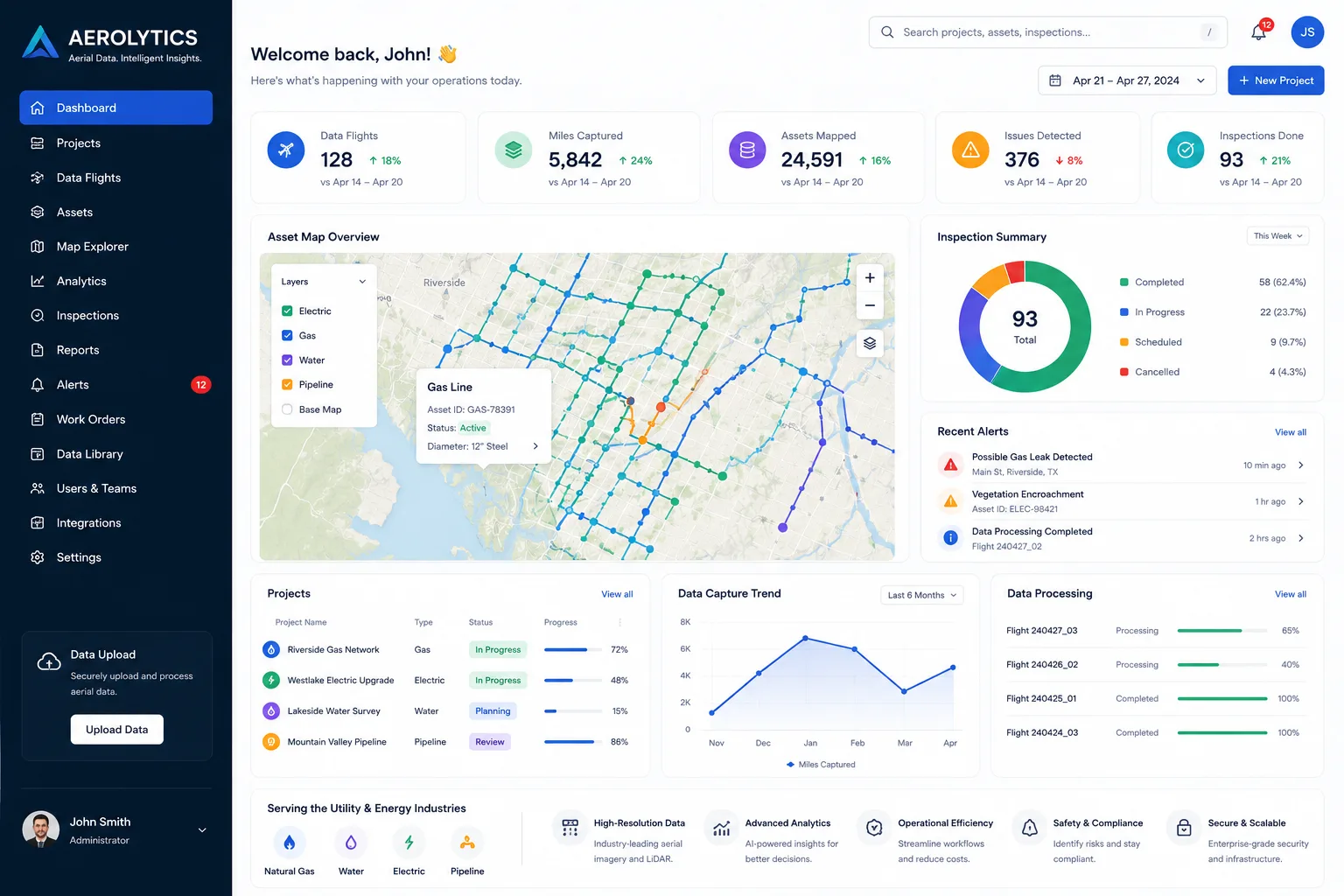The width and height of the screenshot is (1344, 896).
Task: Click the Data Flights airplane icon
Action: [286, 150]
